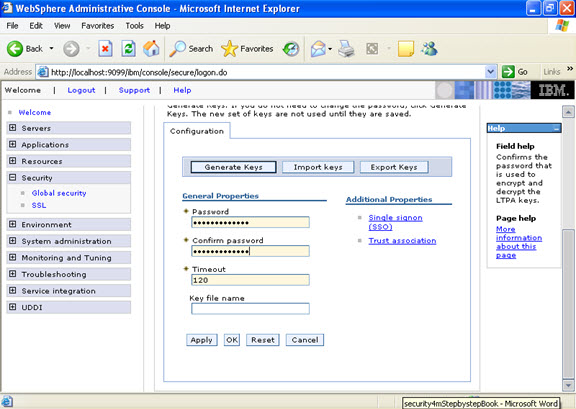Open the SSL link under Security
The height and width of the screenshot is (409, 576).
(39, 205)
